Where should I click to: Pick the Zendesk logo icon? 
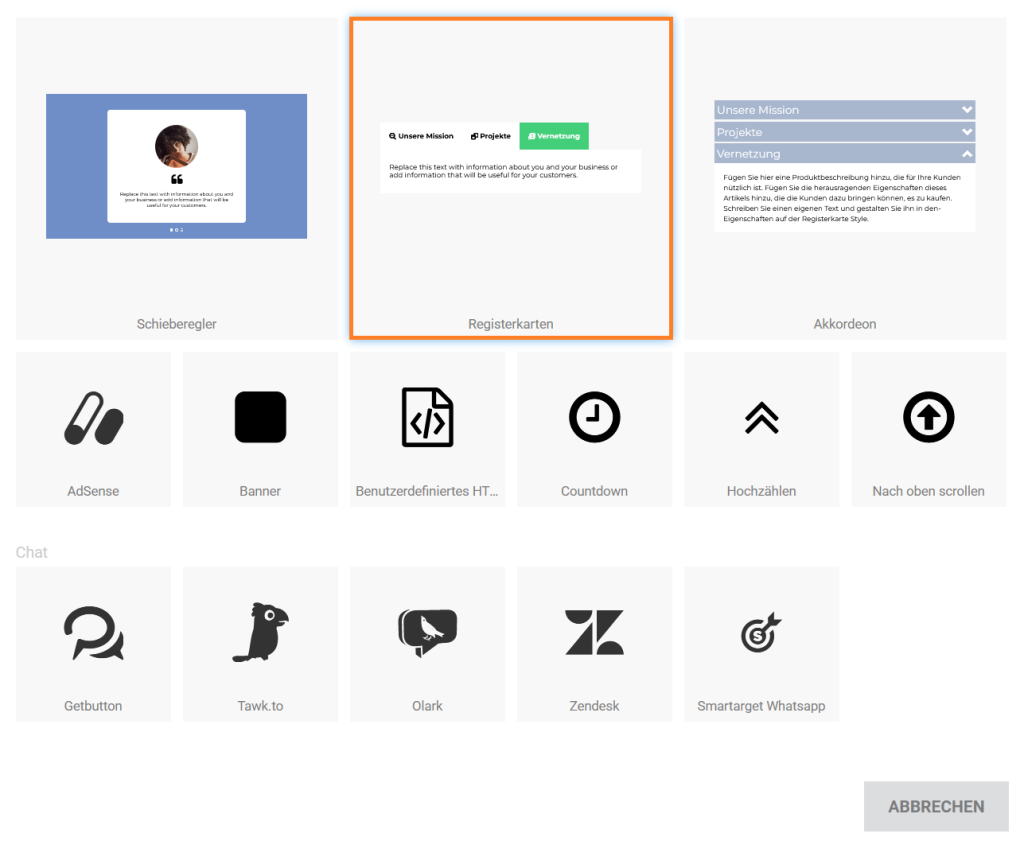[x=594, y=633]
